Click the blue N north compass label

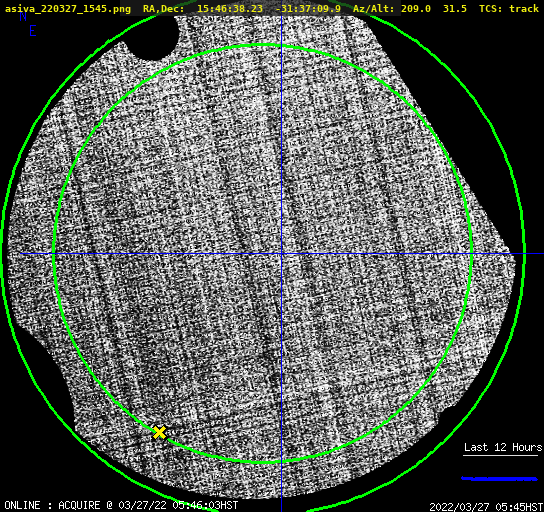[x=23, y=16]
